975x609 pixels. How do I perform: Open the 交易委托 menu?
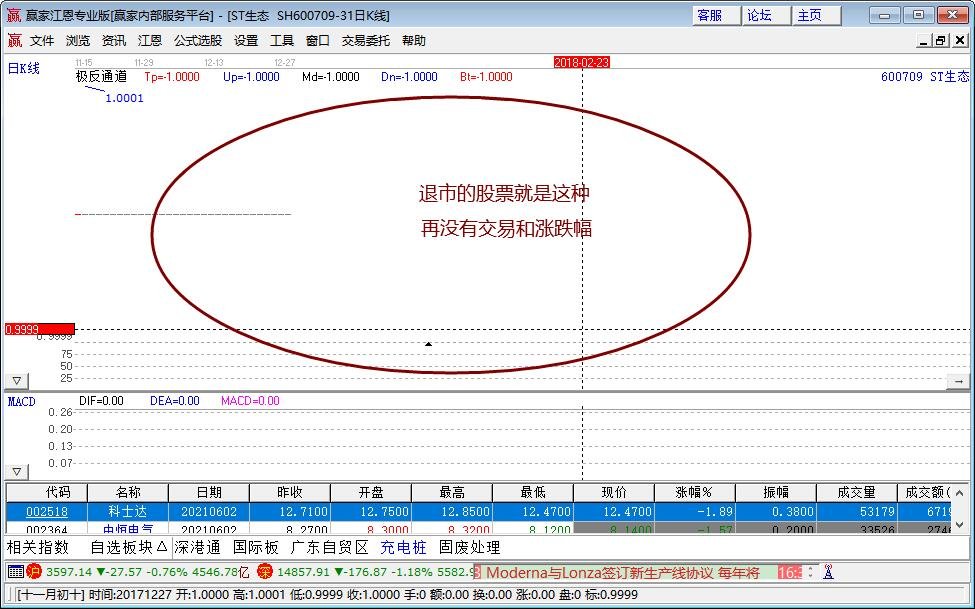[x=366, y=40]
